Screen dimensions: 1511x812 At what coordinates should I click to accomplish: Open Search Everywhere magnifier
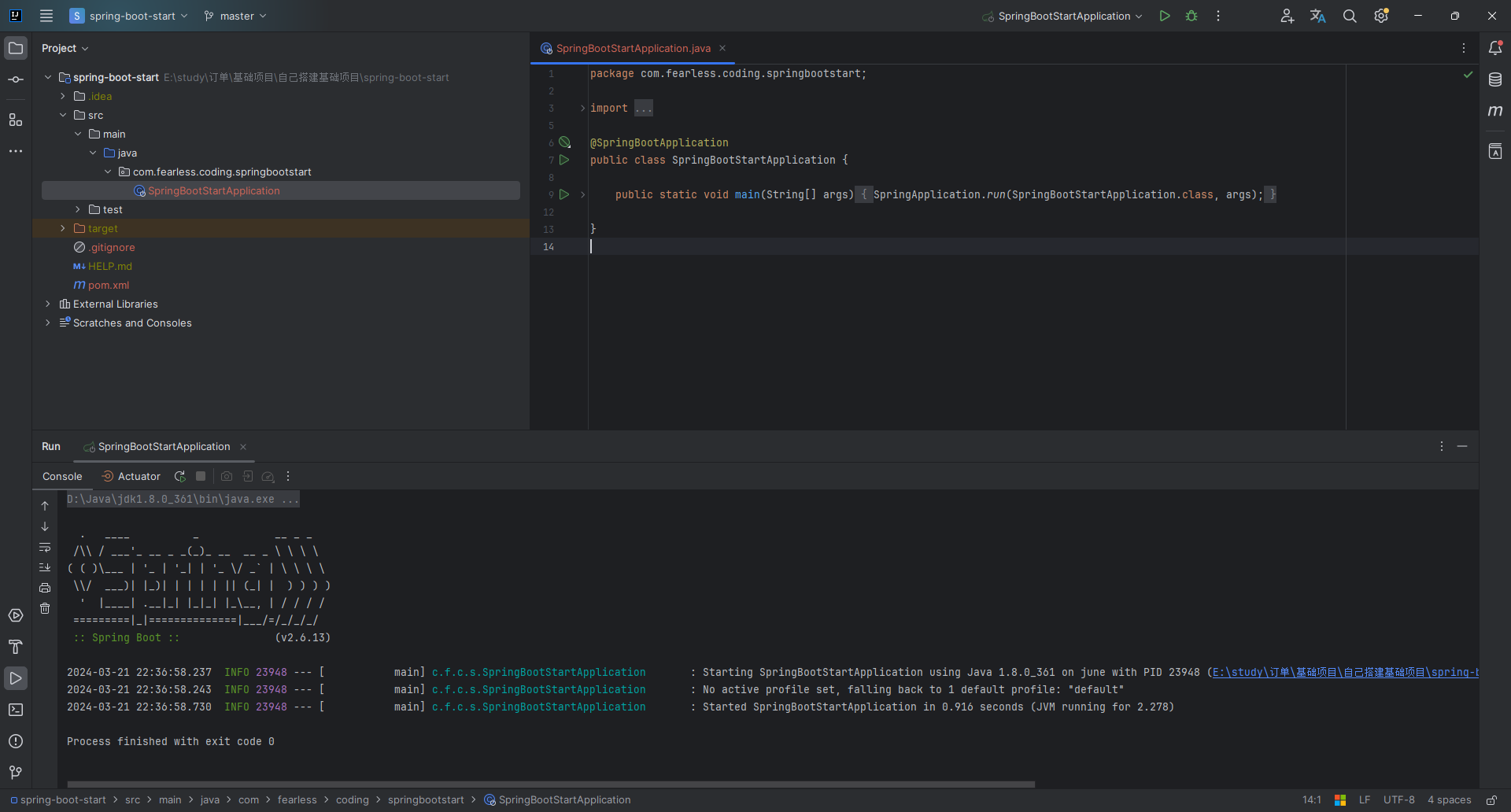point(1350,16)
